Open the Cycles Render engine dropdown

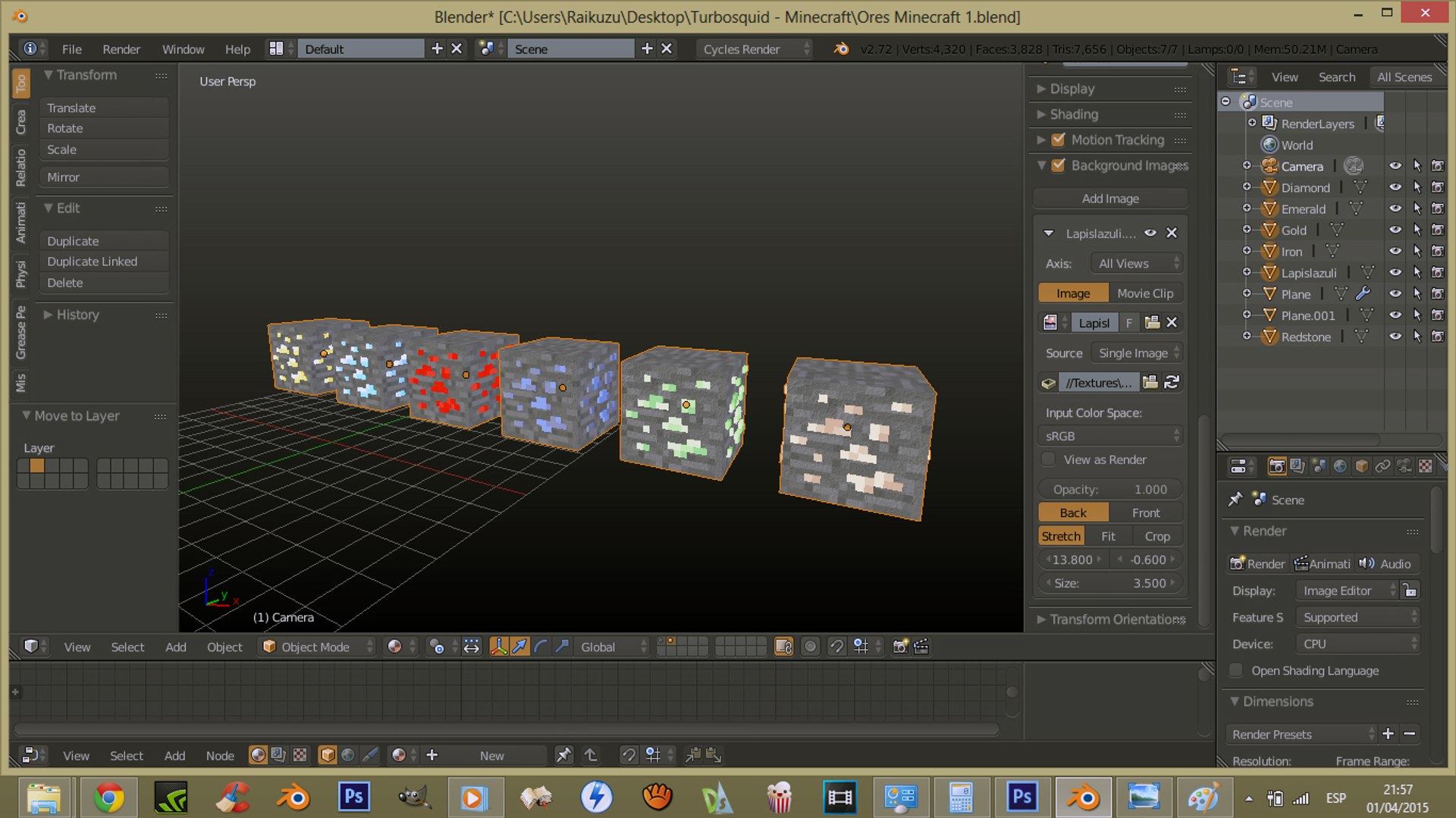click(x=755, y=49)
